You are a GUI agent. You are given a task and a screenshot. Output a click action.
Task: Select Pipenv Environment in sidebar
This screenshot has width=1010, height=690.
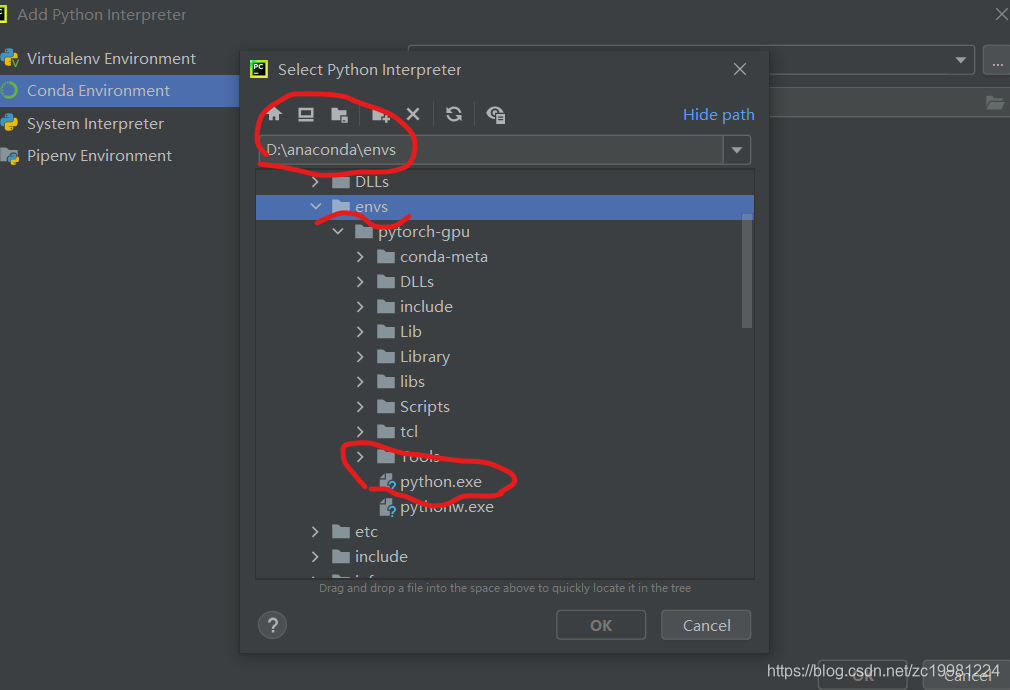click(x=99, y=156)
